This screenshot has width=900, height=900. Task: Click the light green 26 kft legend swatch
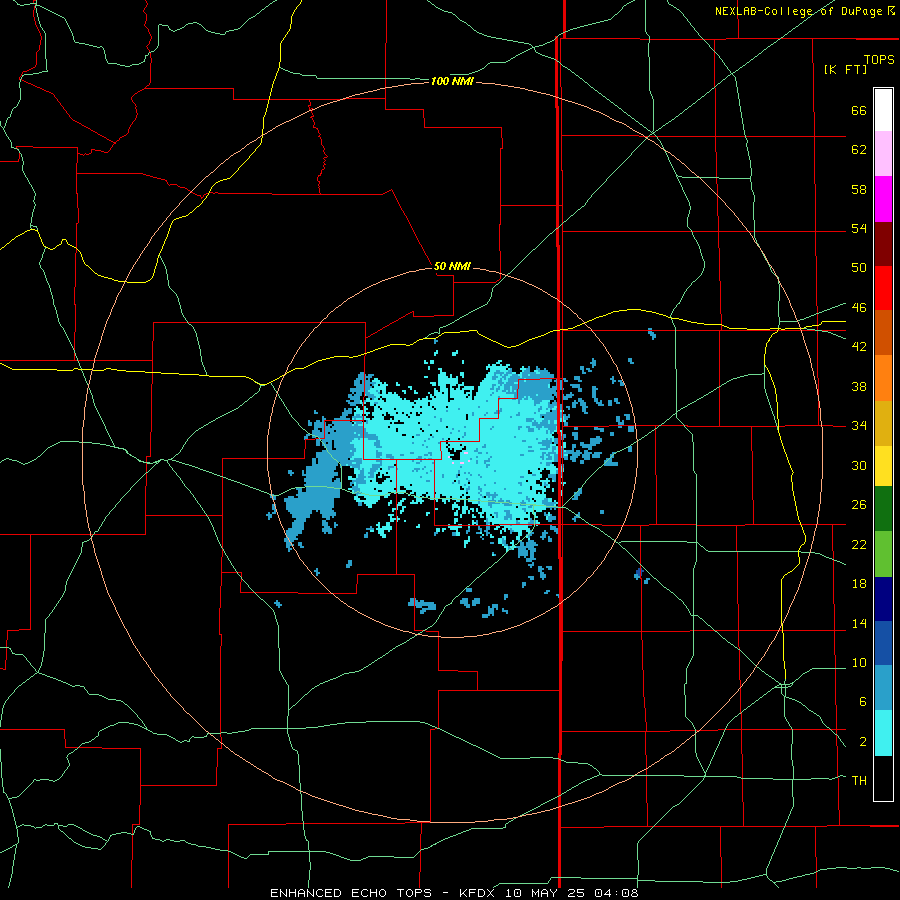coord(883,554)
